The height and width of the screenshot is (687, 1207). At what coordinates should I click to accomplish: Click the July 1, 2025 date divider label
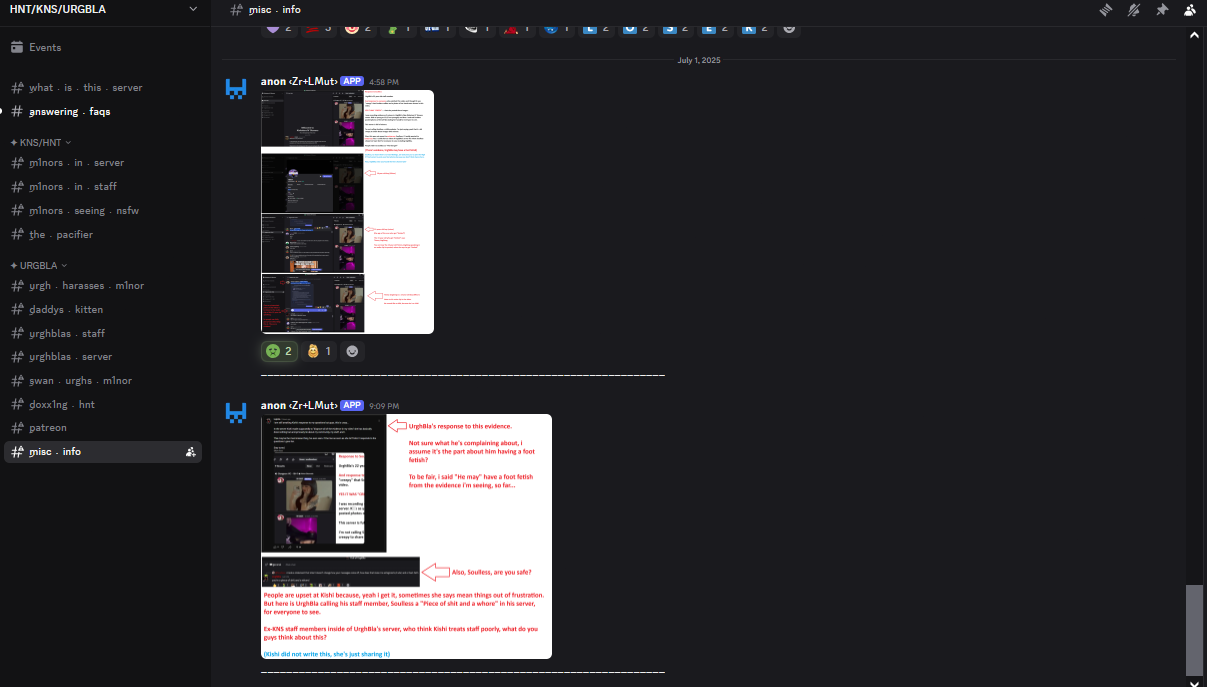698,60
